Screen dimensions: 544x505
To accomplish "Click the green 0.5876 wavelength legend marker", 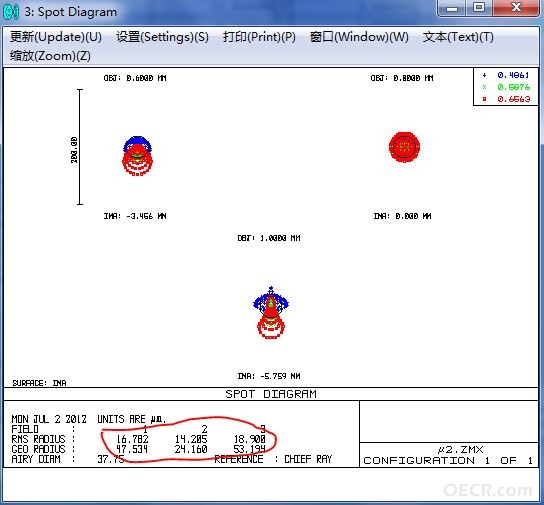I will click(x=485, y=87).
